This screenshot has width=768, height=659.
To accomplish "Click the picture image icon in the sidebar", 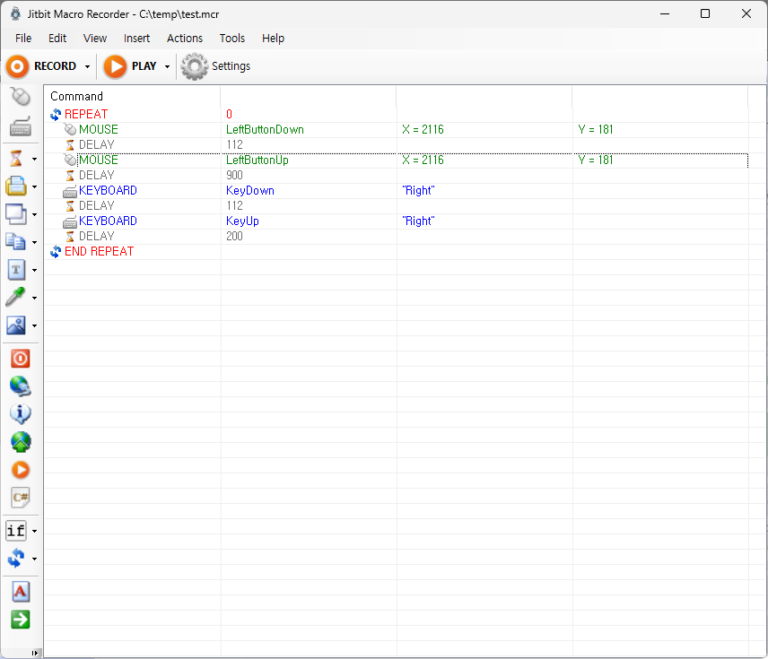I will pyautogui.click(x=16, y=325).
